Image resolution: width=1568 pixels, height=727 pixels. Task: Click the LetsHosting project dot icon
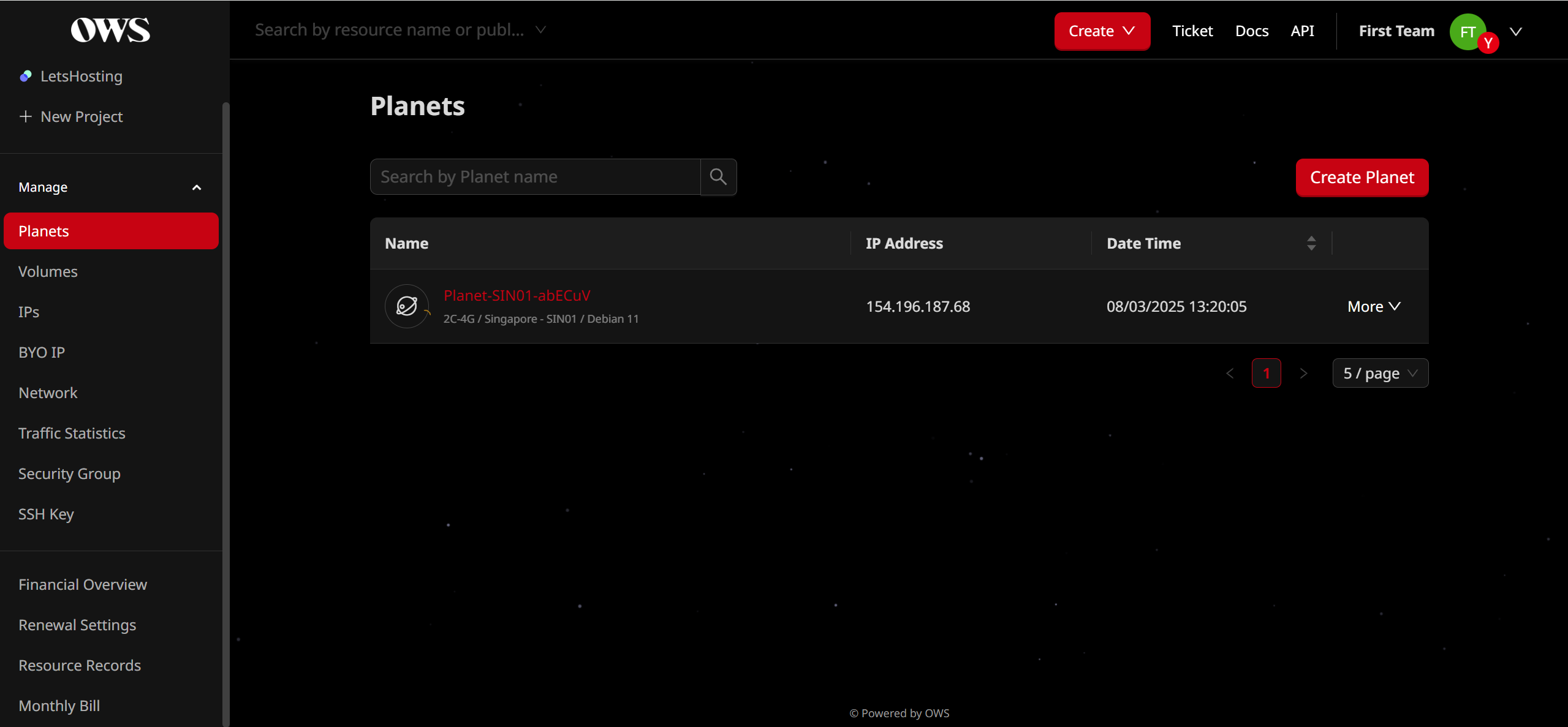click(26, 76)
